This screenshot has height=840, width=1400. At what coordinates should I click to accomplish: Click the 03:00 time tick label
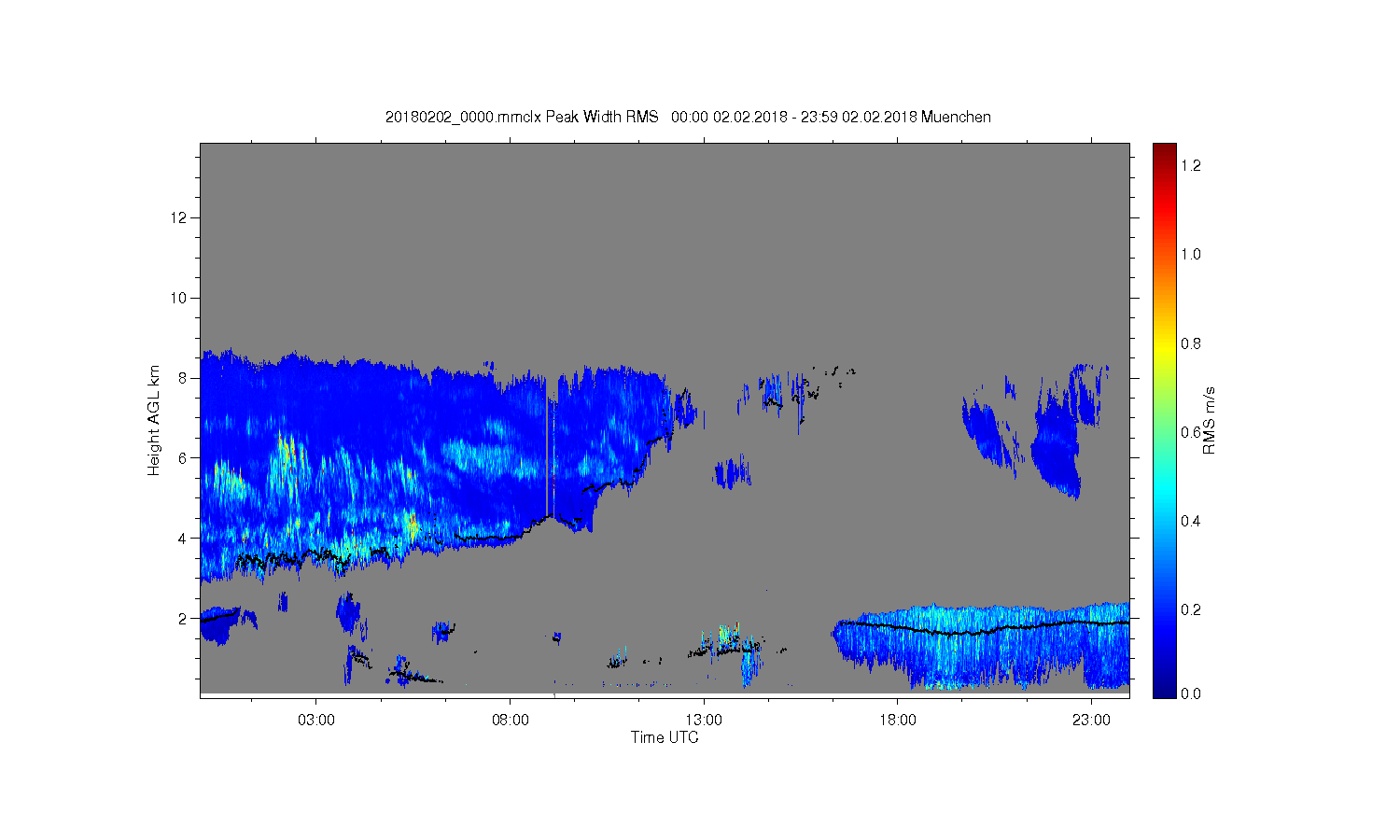pos(316,721)
